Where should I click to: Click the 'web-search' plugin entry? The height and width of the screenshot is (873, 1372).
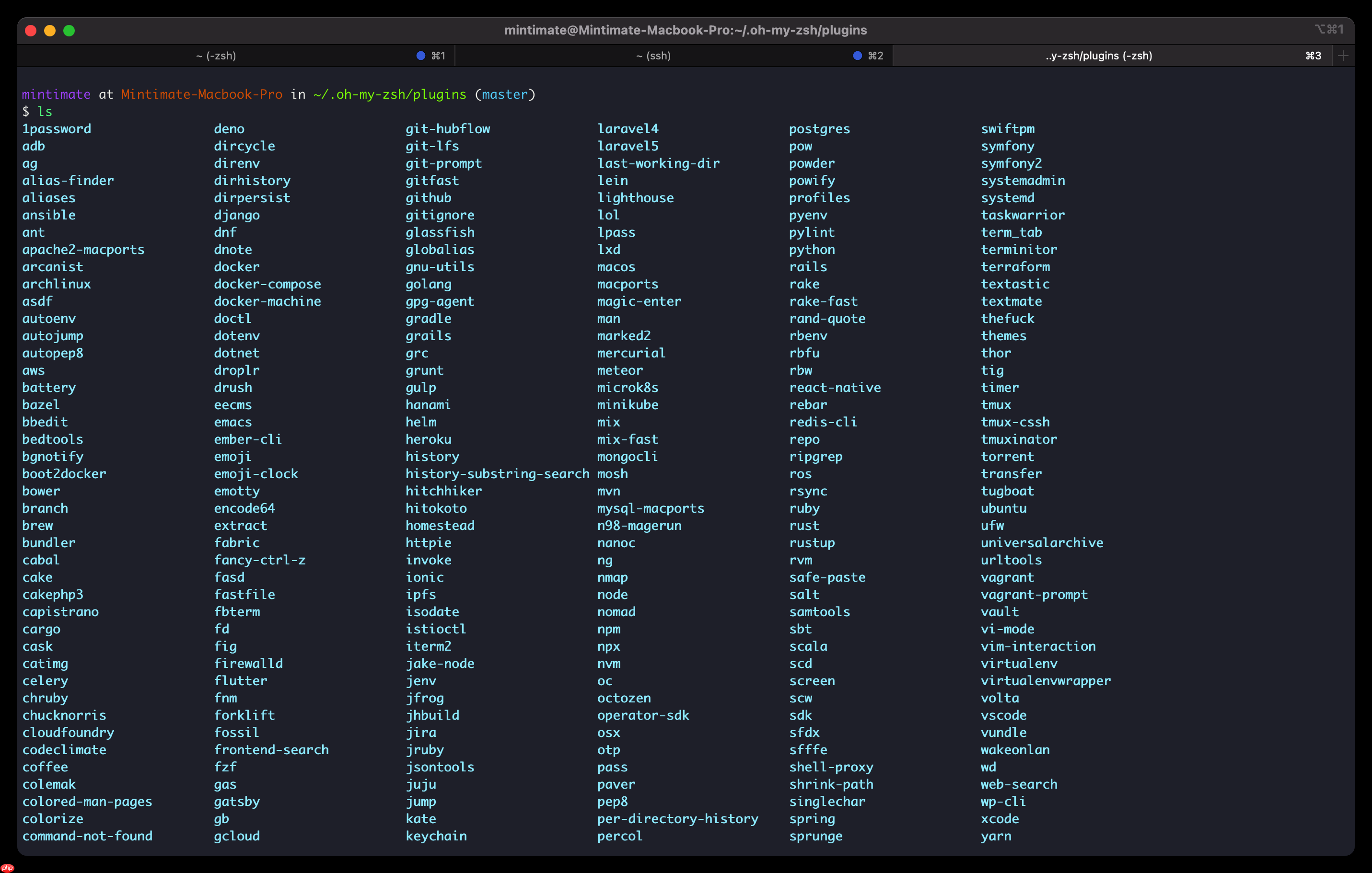[1019, 784]
